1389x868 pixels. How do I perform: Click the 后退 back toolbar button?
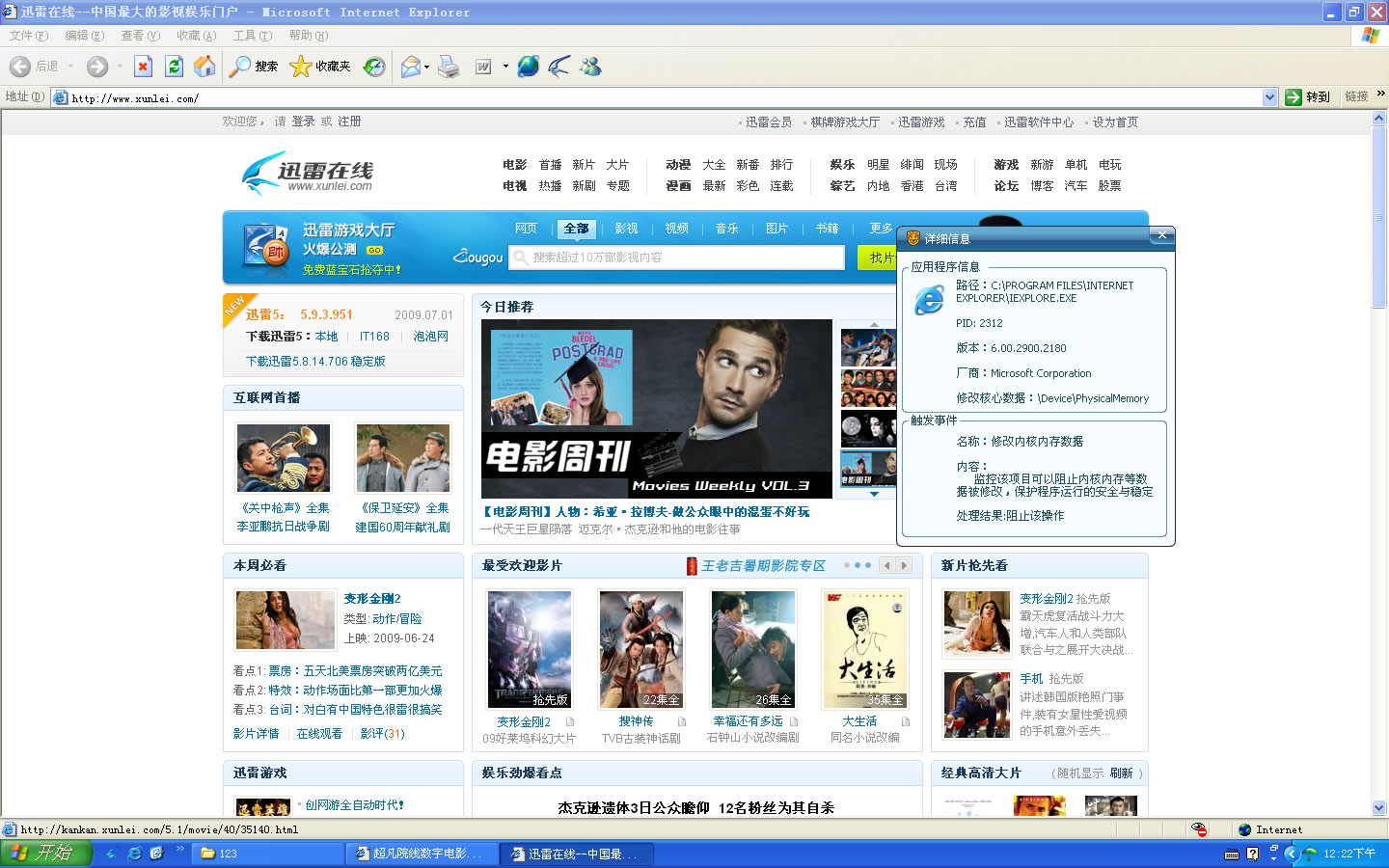click(34, 66)
